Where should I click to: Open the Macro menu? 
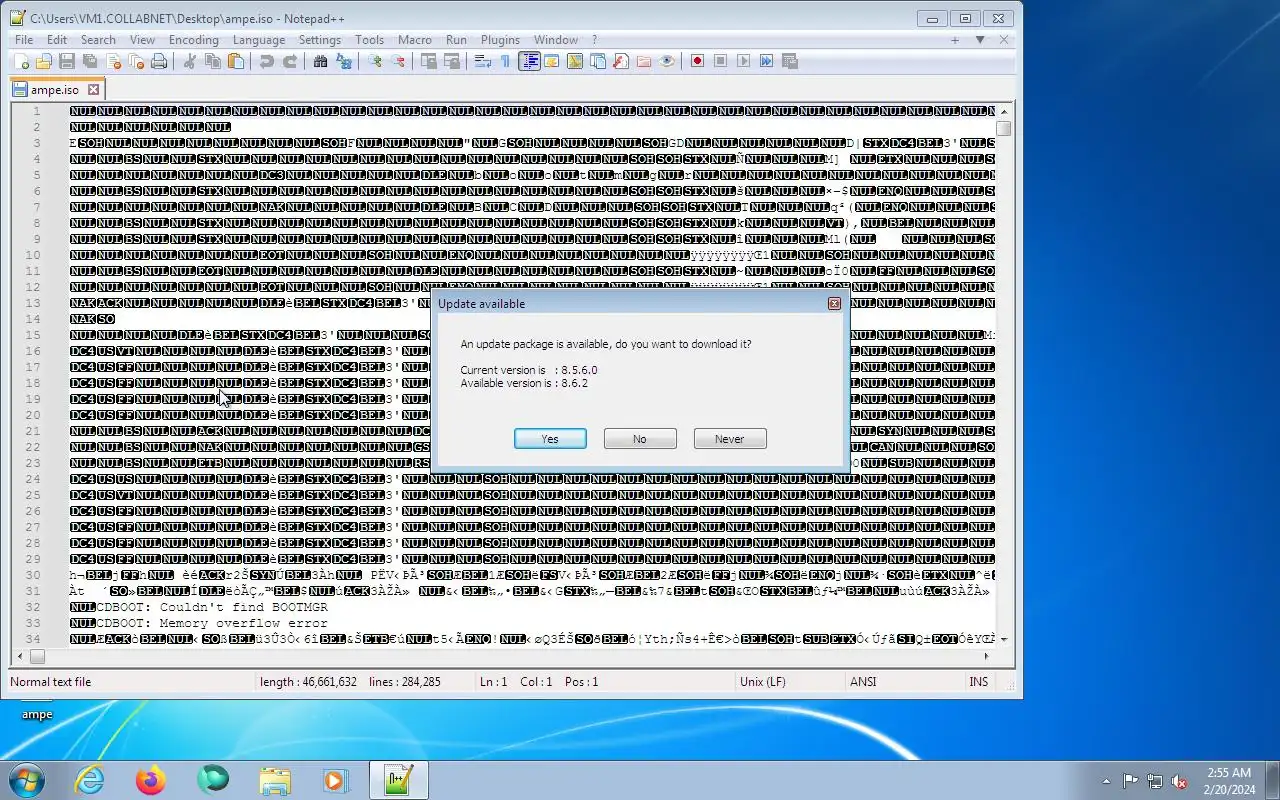(415, 40)
